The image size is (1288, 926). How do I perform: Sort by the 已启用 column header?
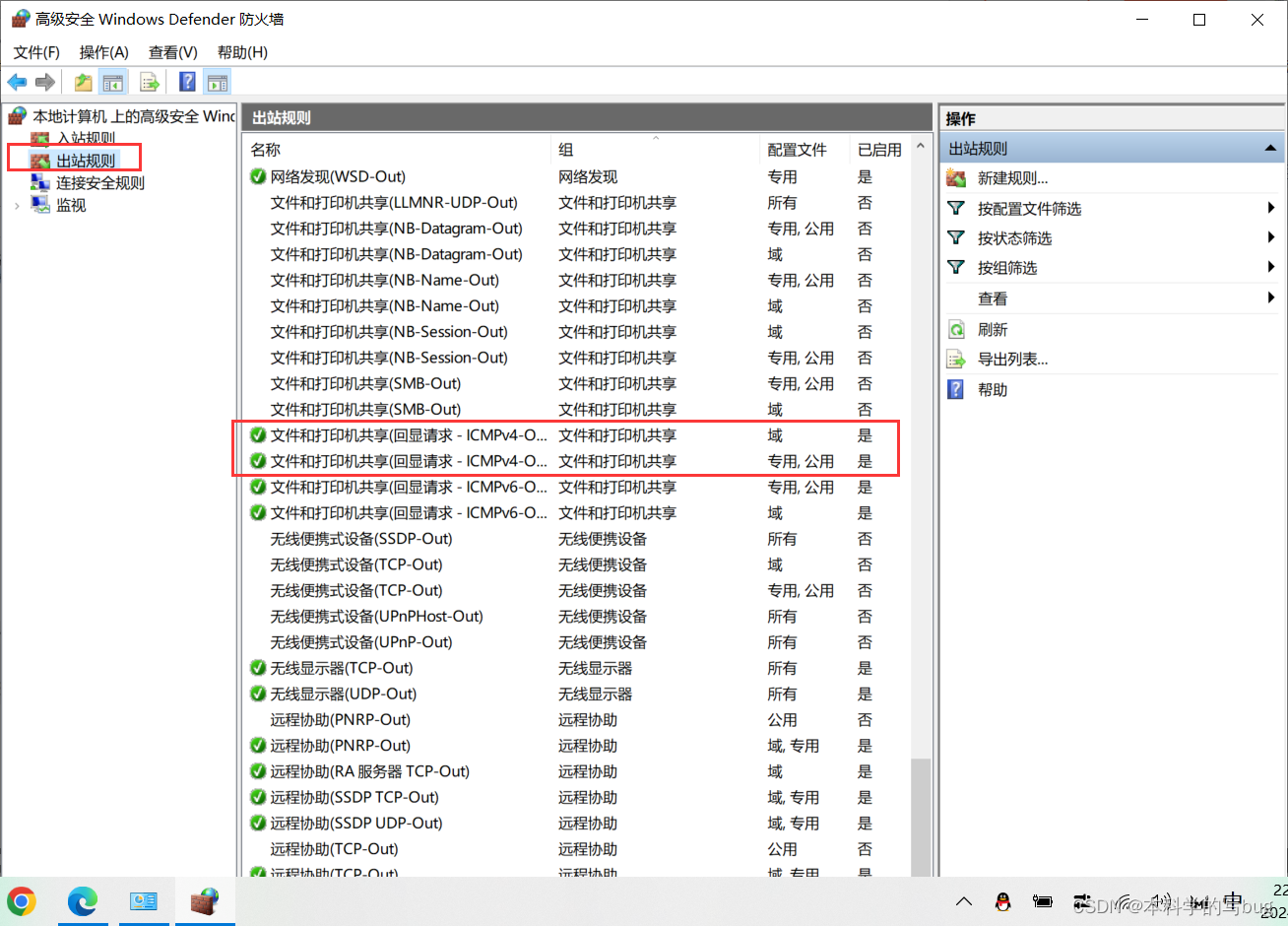880,150
